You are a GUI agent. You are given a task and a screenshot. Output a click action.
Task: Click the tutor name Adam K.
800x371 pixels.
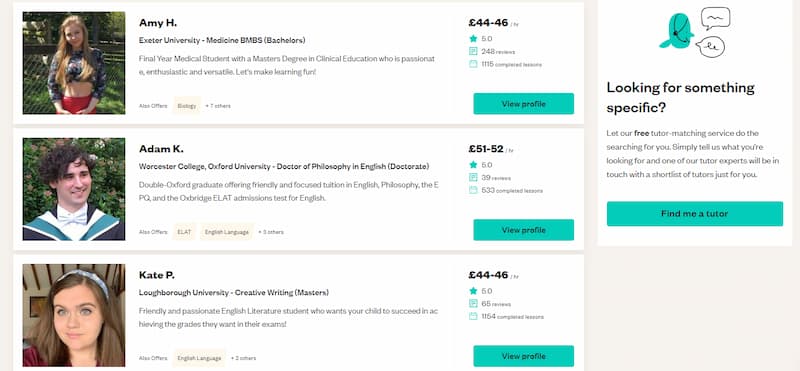(x=161, y=149)
